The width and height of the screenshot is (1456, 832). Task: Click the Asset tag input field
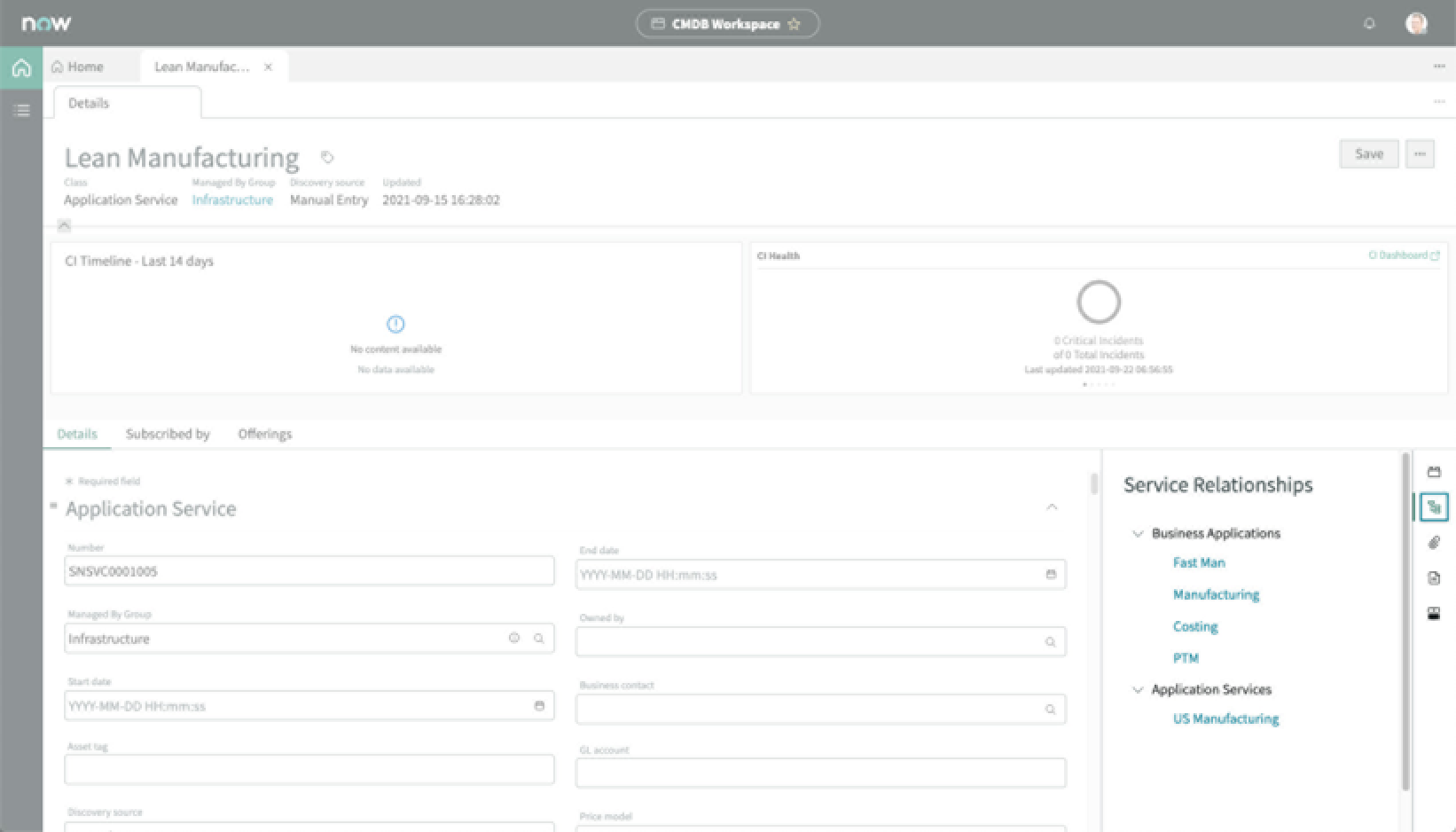(309, 770)
